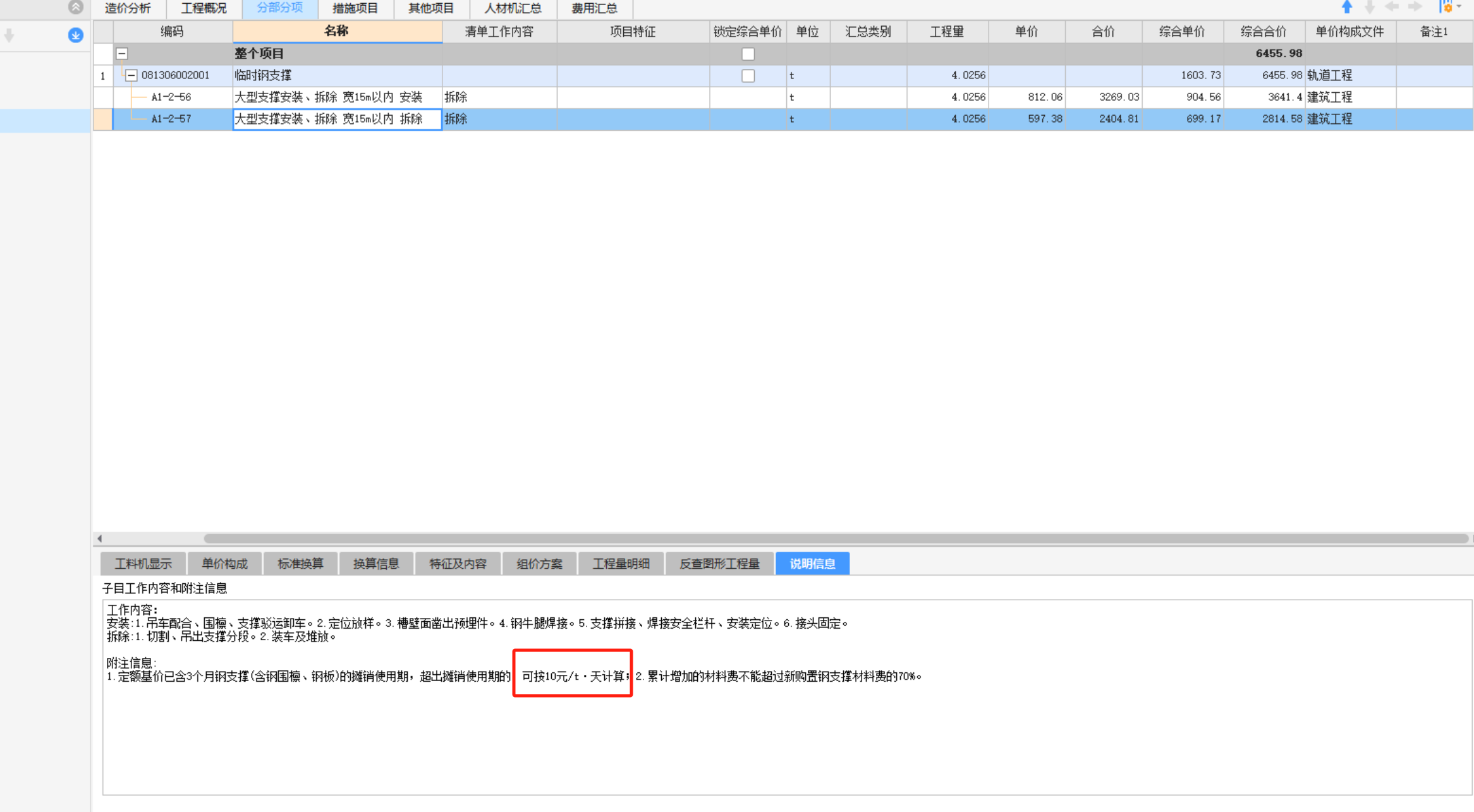Viewport: 1474px width, 812px height.
Task: Click the grey move-down arrow icon in top toolbar
Action: pyautogui.click(x=1370, y=7)
